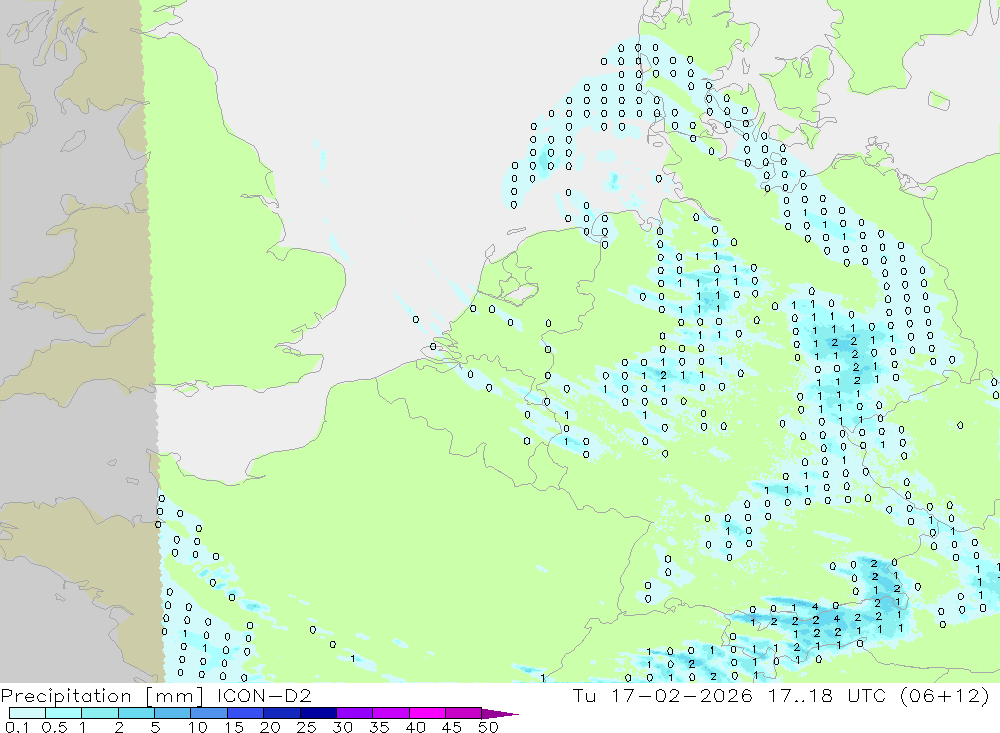Click the '17..18 UTC' time range text

(827, 695)
